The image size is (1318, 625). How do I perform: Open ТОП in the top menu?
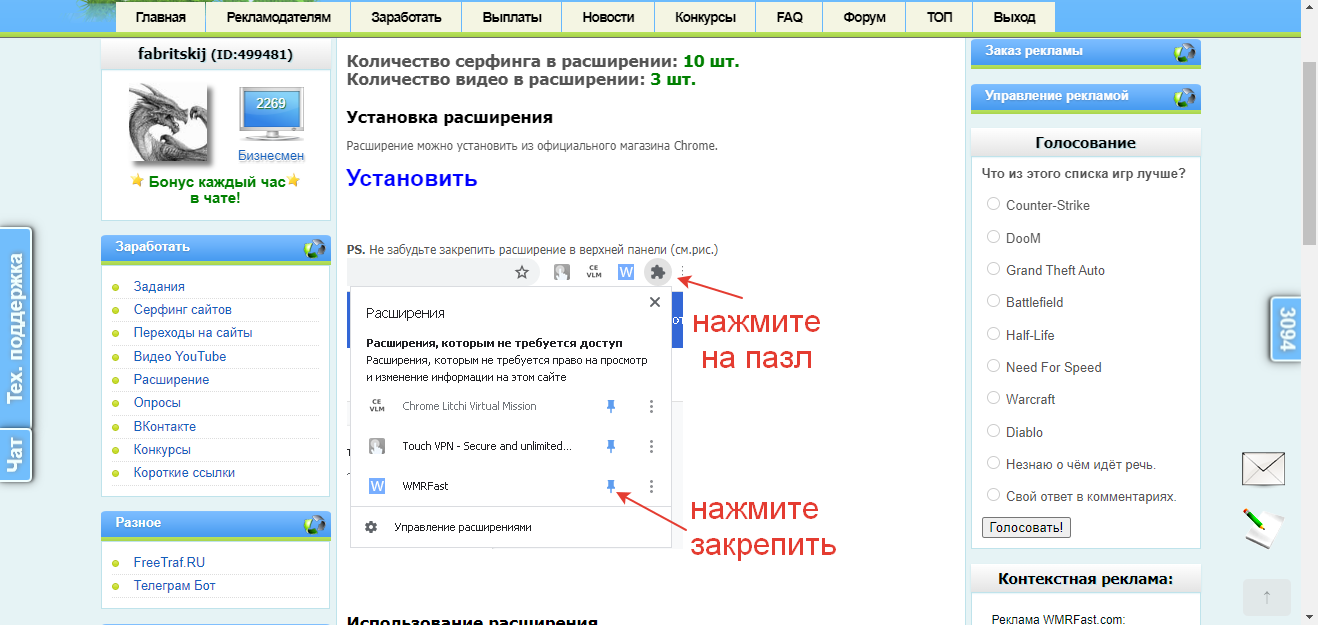tap(940, 17)
